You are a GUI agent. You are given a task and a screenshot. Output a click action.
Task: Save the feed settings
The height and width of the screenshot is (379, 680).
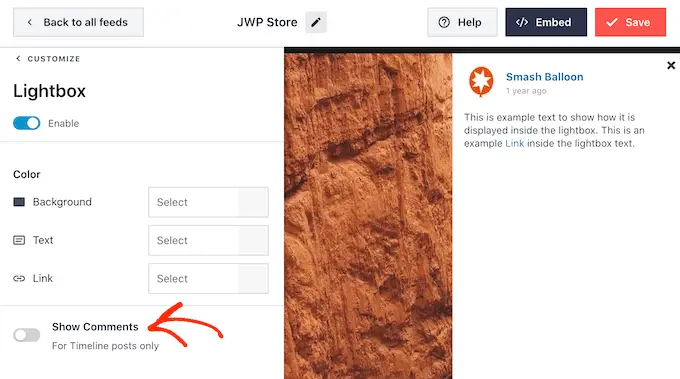point(630,22)
